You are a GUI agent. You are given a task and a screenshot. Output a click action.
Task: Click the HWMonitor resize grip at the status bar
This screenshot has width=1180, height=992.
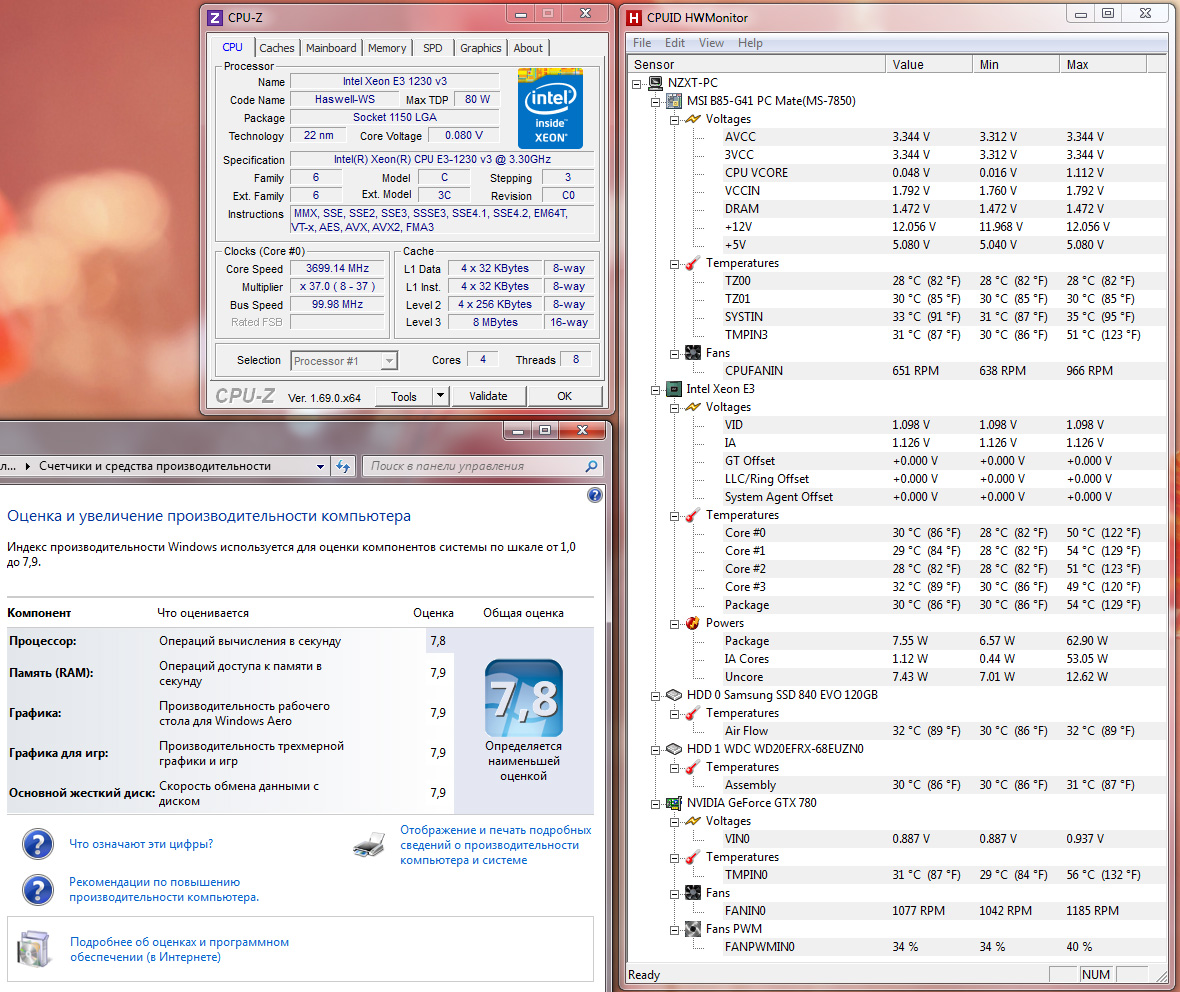(1162, 975)
